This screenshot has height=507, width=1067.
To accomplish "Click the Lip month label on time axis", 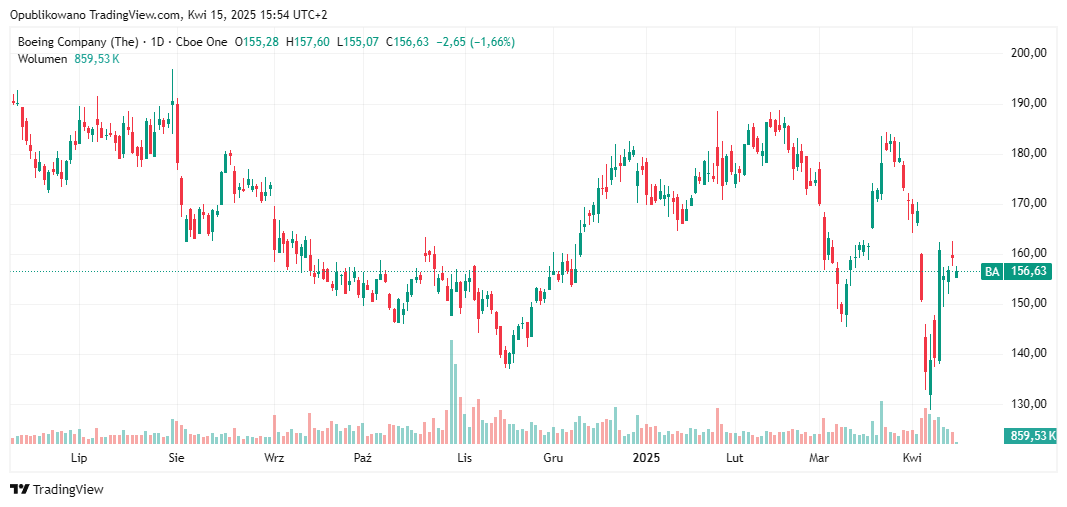I will (80, 458).
